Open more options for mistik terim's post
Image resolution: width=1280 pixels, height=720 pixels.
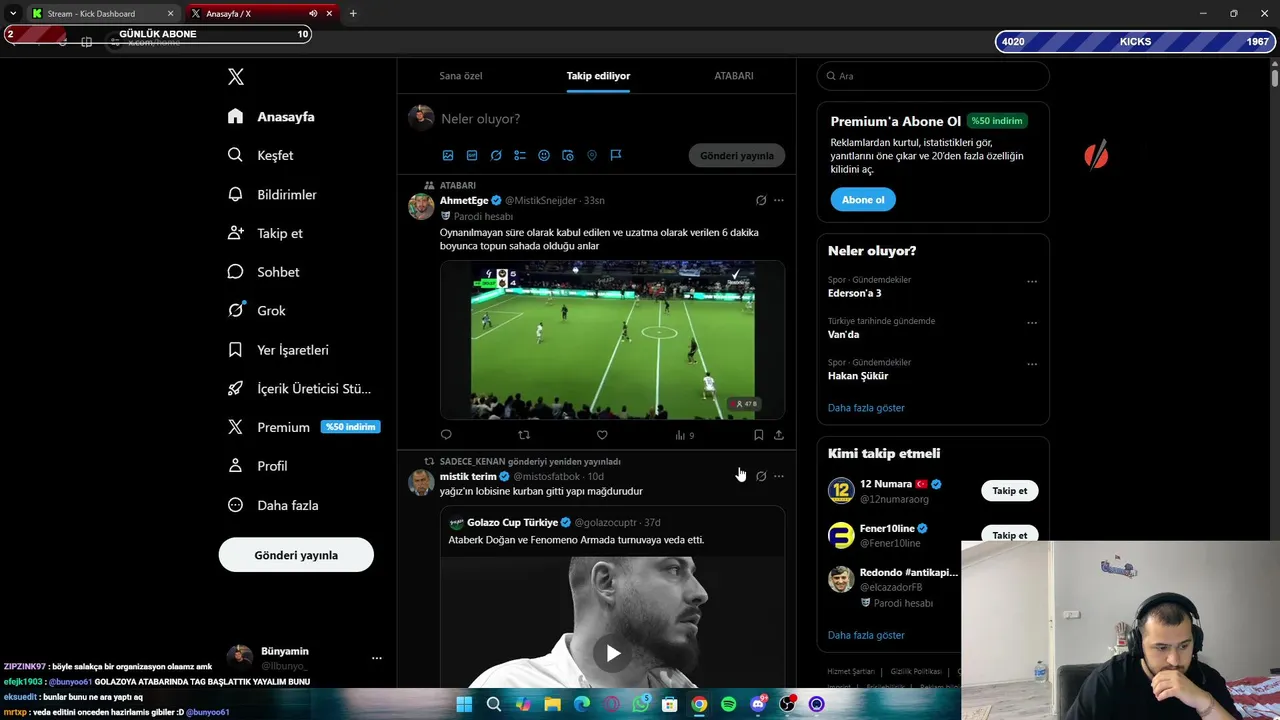click(779, 476)
